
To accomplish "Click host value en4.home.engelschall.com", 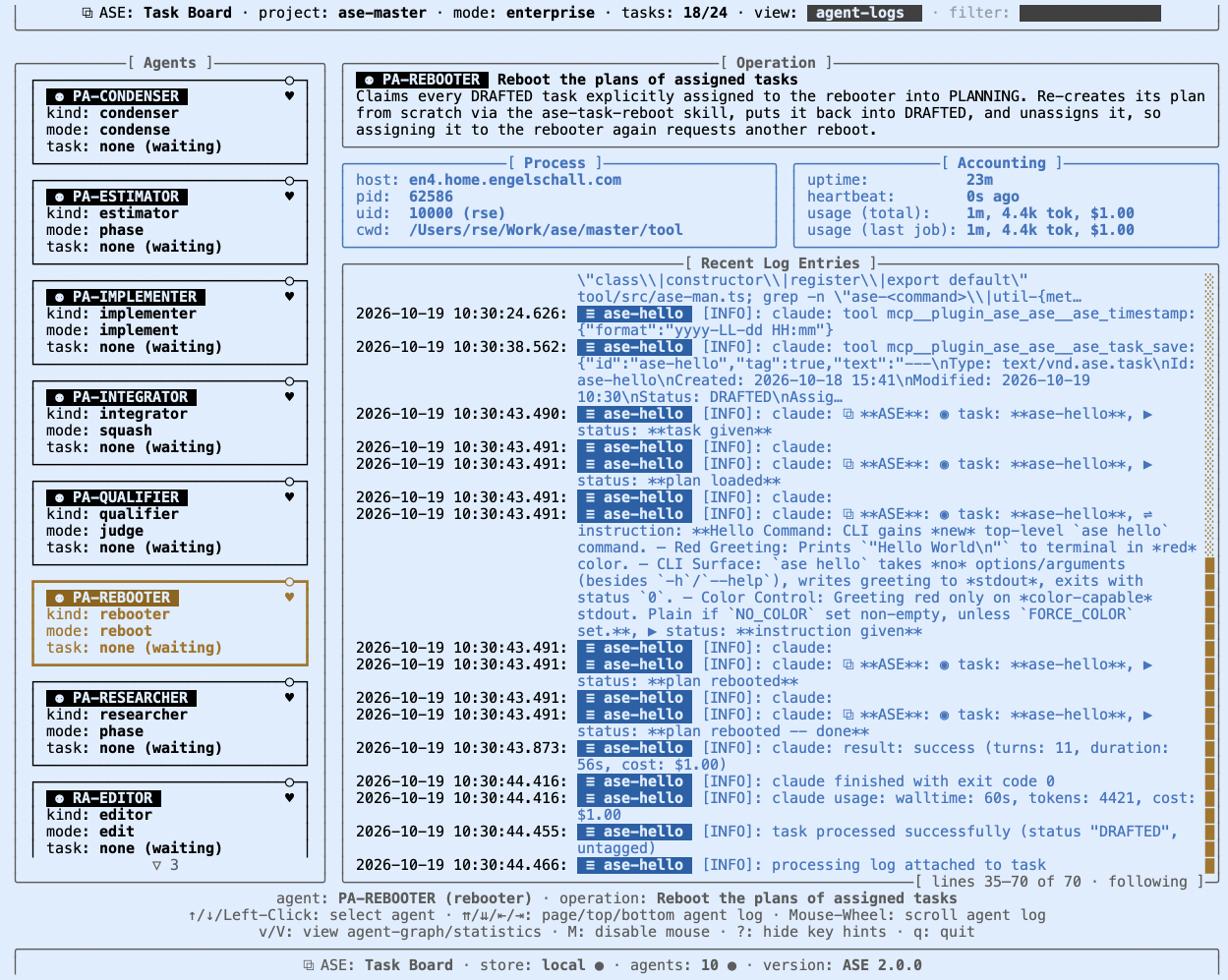I will click(515, 180).
